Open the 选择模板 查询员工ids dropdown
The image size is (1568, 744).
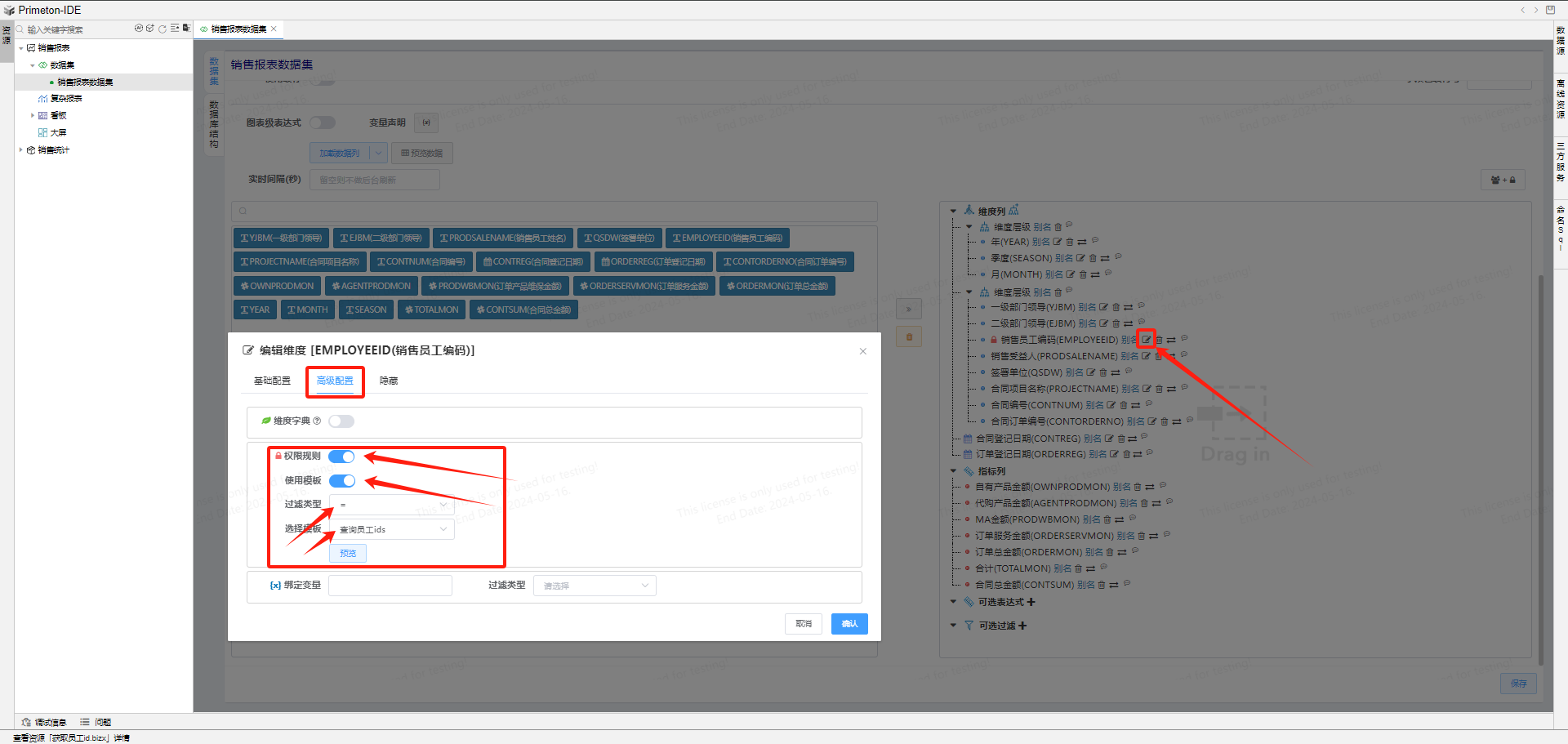tap(392, 529)
